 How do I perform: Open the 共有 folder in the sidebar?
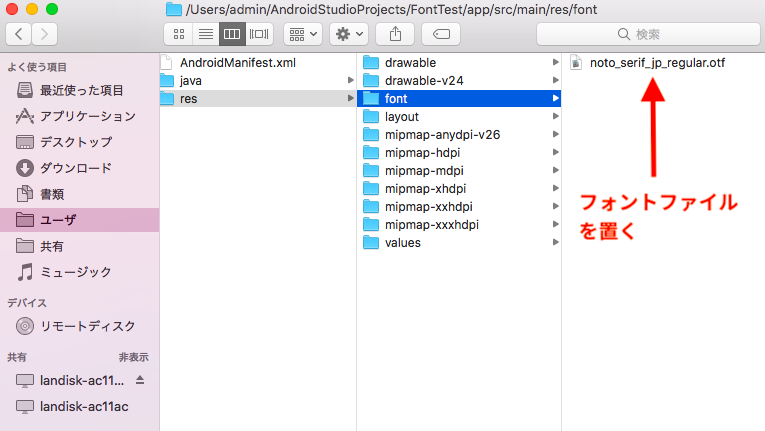click(x=80, y=246)
